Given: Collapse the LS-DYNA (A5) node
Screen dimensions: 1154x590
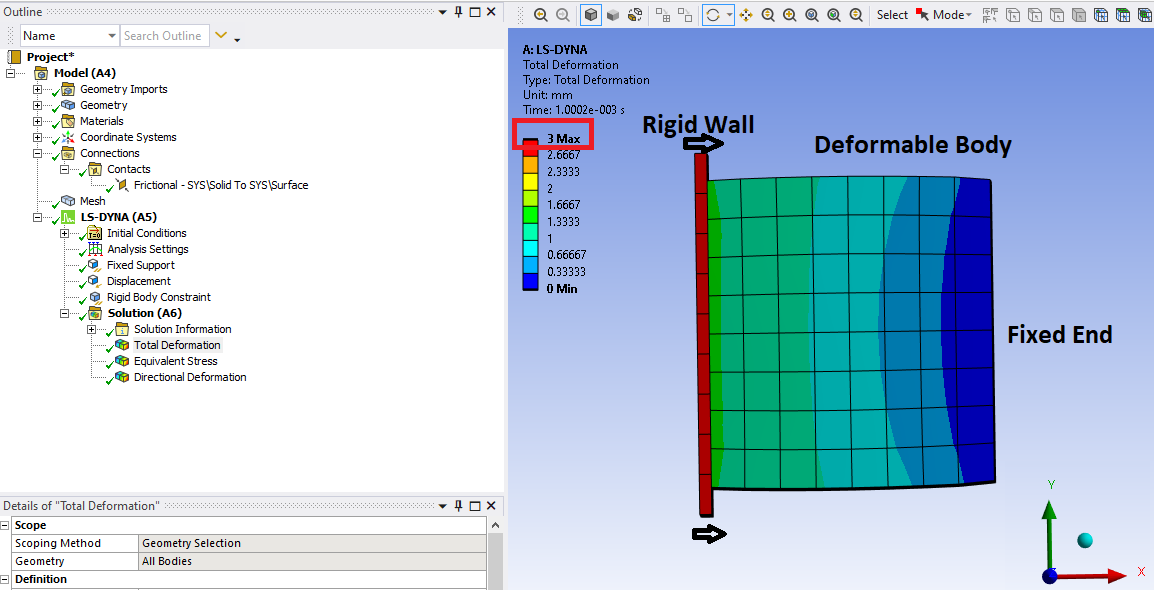Looking at the screenshot, I should pos(38,217).
